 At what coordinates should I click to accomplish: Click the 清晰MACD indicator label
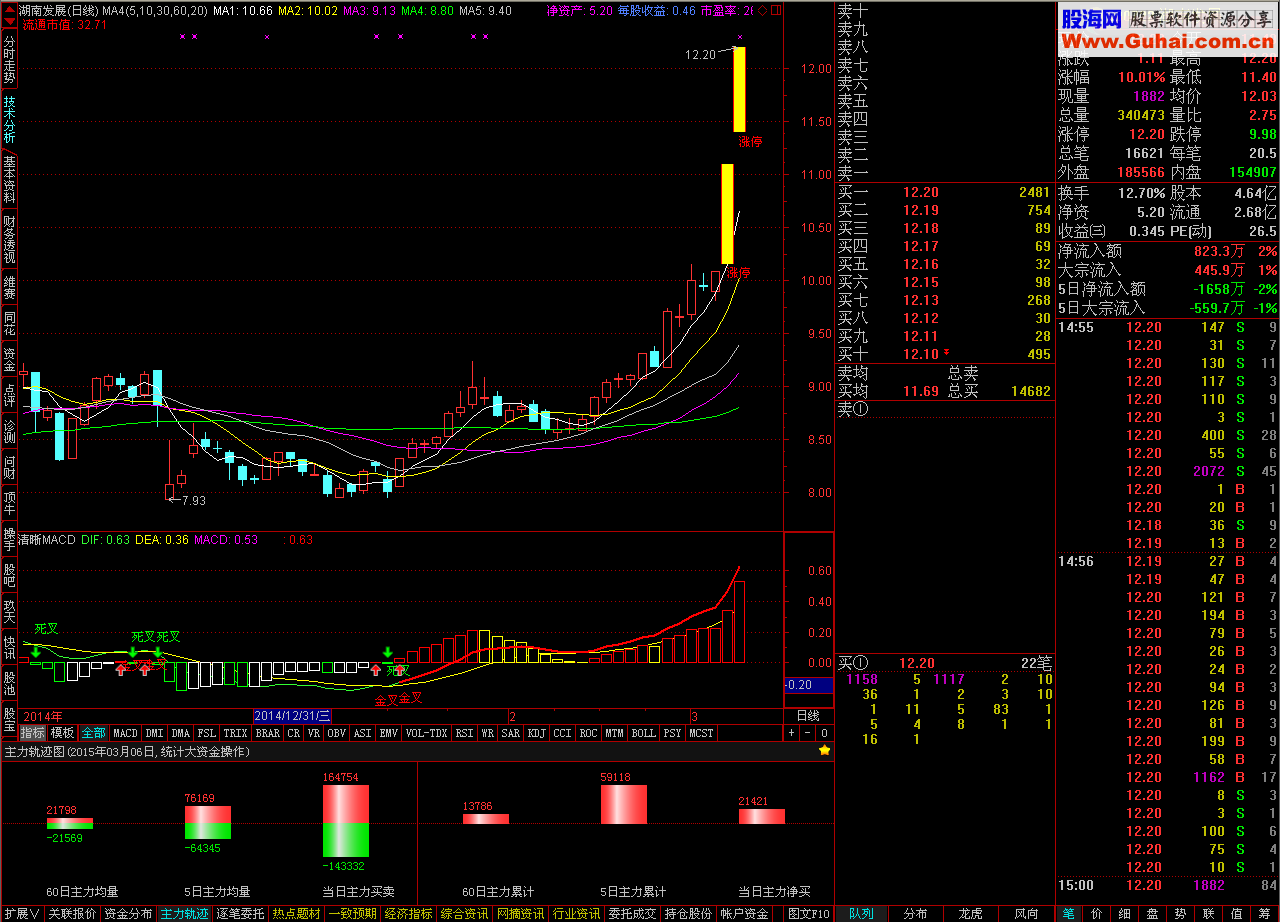click(46, 540)
